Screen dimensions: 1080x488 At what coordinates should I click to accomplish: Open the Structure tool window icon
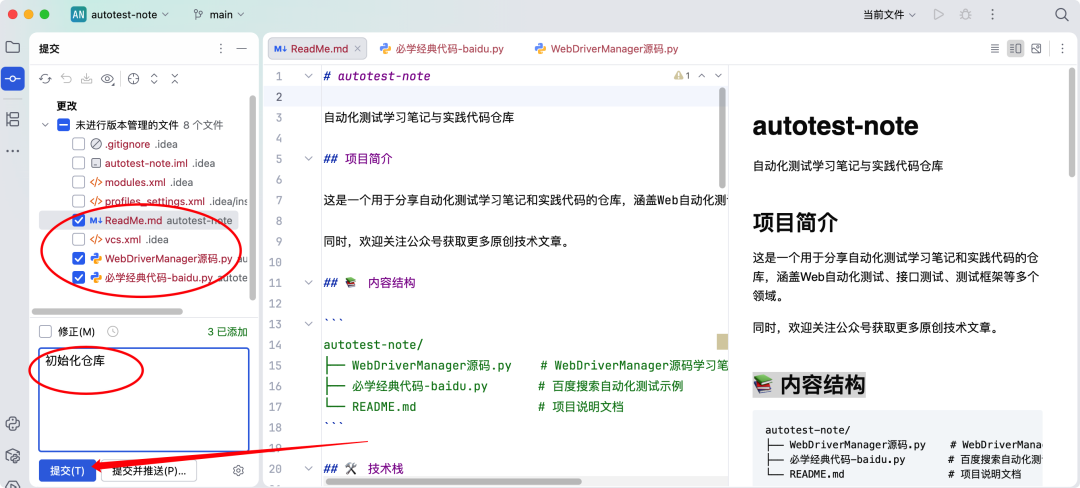point(12,118)
